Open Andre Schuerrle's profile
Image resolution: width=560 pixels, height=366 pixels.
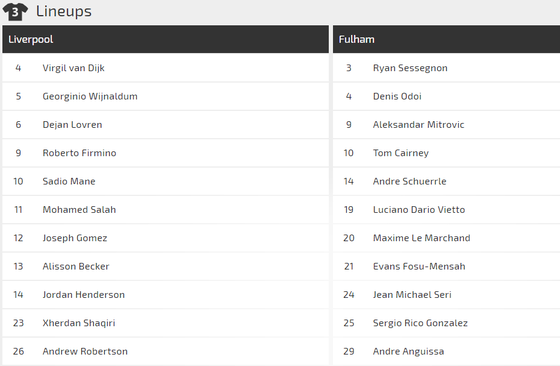(x=410, y=181)
